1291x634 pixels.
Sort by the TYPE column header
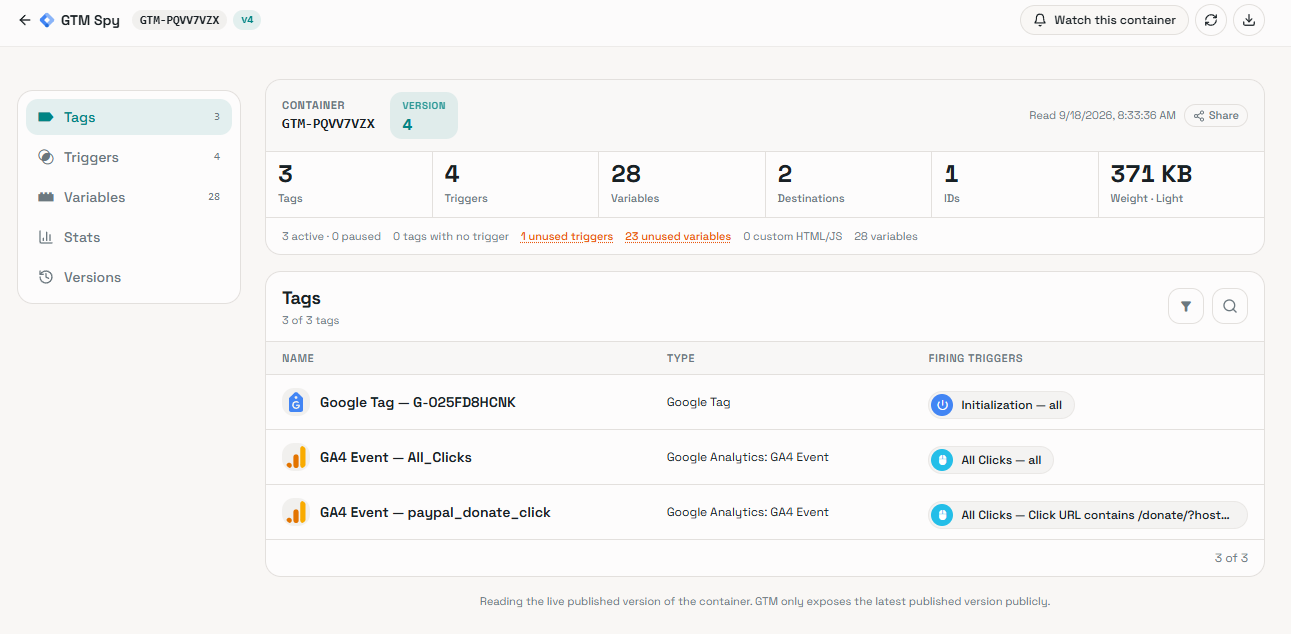681,358
